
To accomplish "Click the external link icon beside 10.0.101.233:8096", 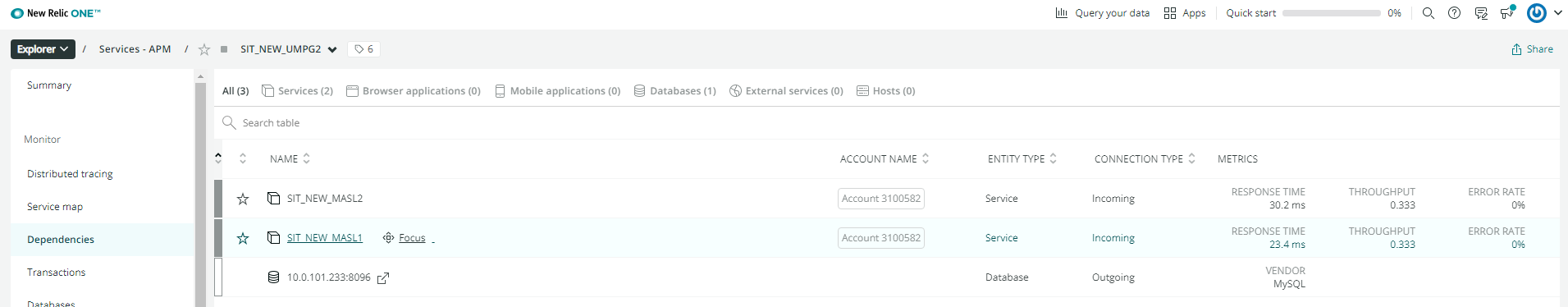I will click(x=383, y=278).
